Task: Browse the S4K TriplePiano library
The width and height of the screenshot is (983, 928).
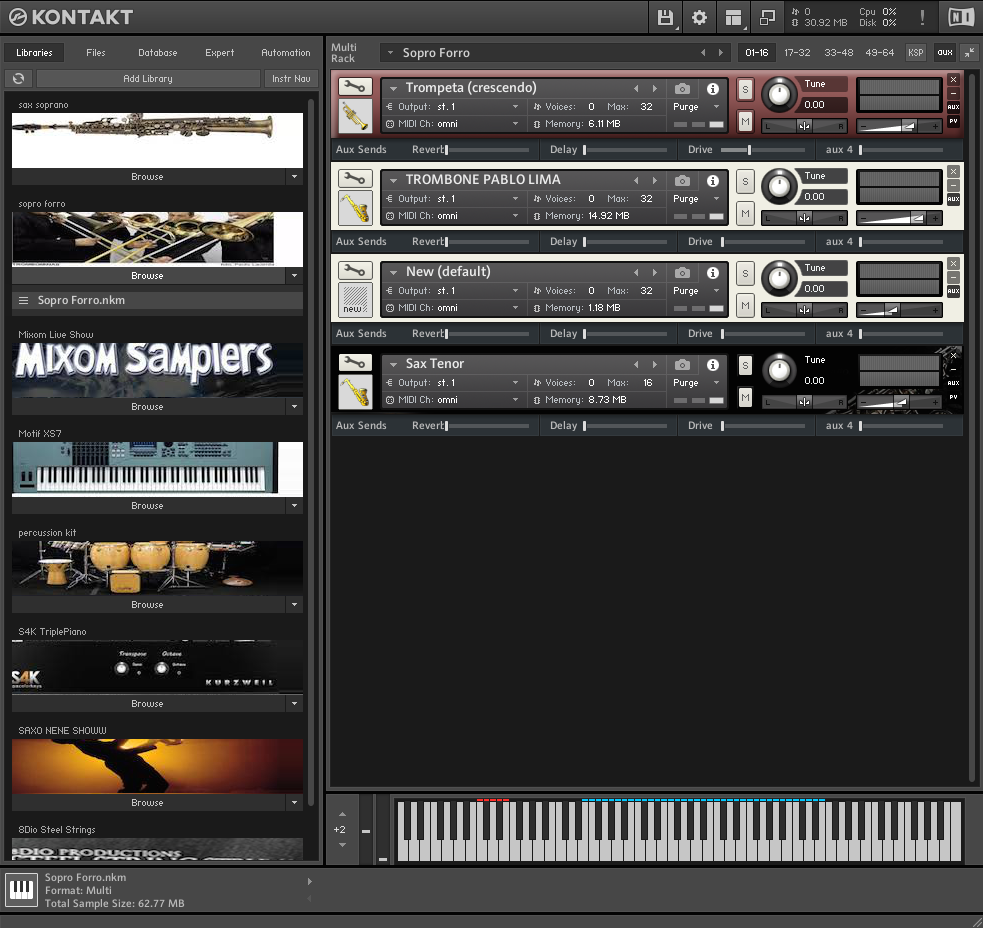Action: pos(148,704)
